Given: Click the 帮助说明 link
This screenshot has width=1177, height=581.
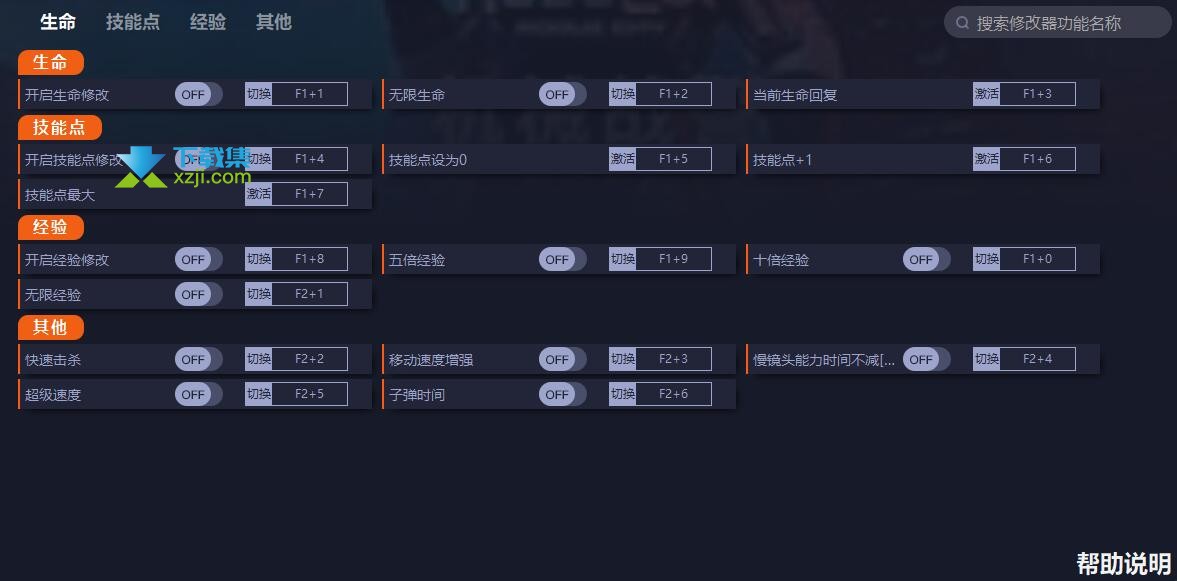Looking at the screenshot, I should (x=1124, y=563).
